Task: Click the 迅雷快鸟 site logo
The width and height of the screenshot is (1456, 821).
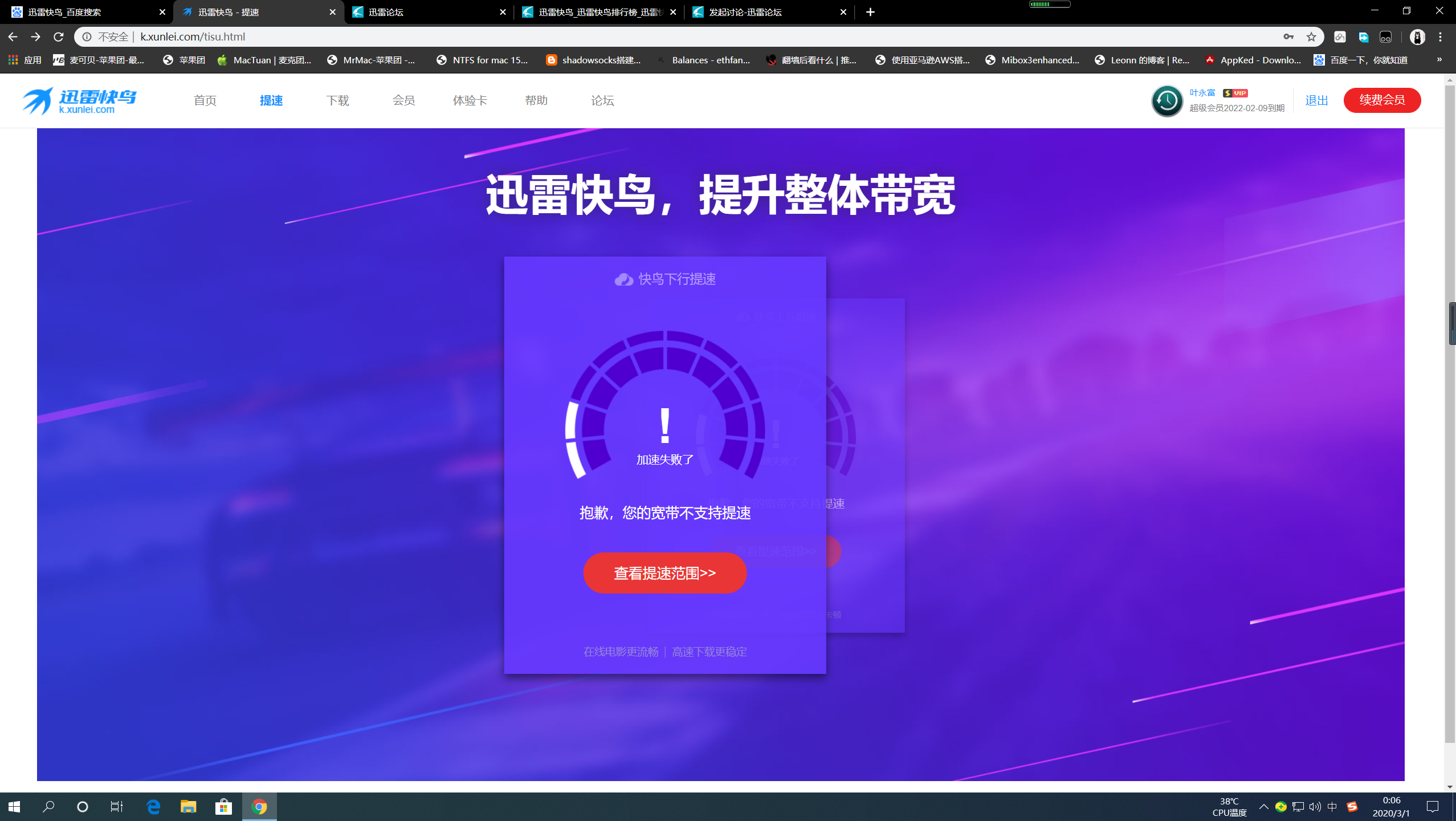Action: [x=79, y=101]
